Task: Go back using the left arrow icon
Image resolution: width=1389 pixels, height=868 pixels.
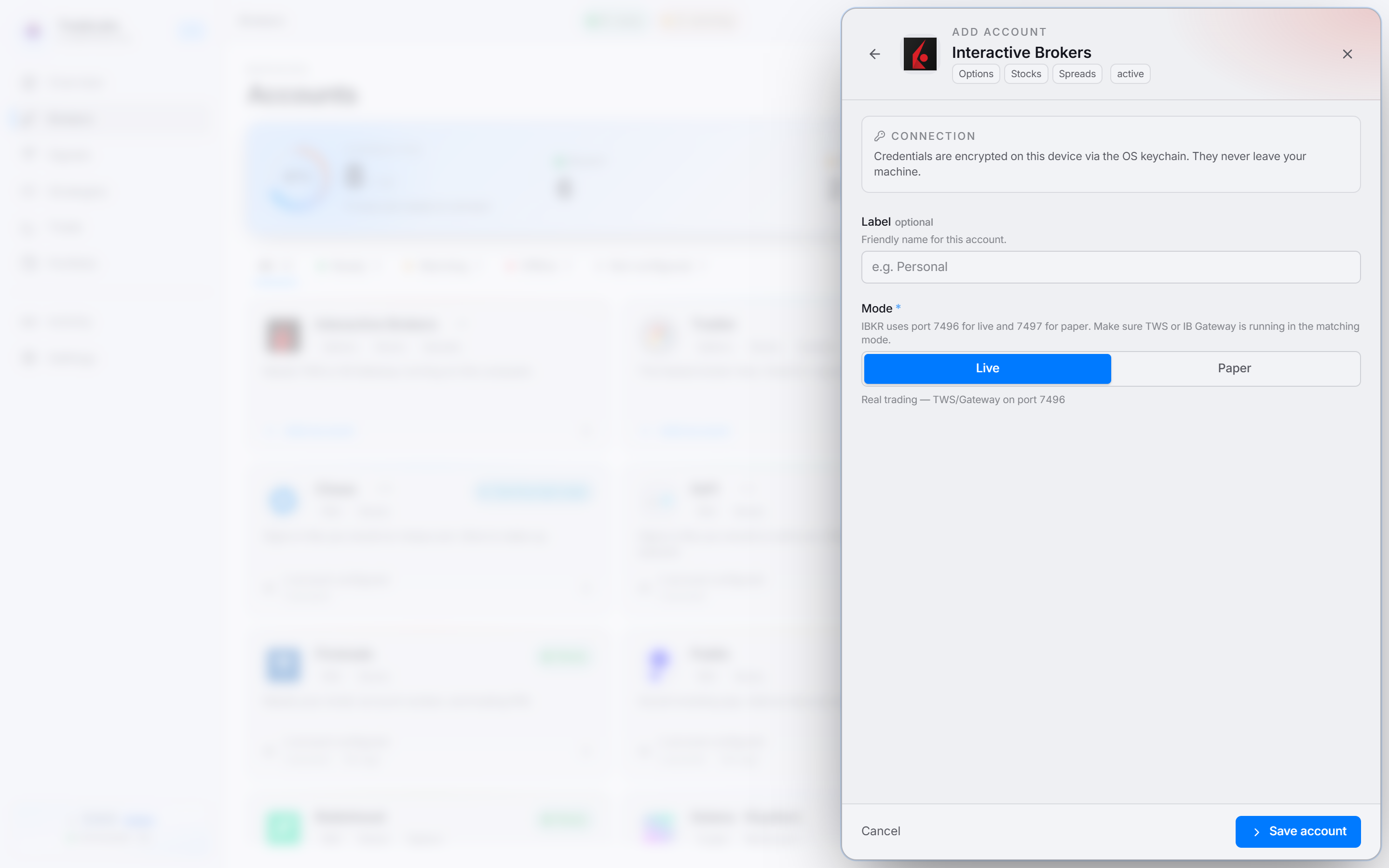Action: coord(875,54)
